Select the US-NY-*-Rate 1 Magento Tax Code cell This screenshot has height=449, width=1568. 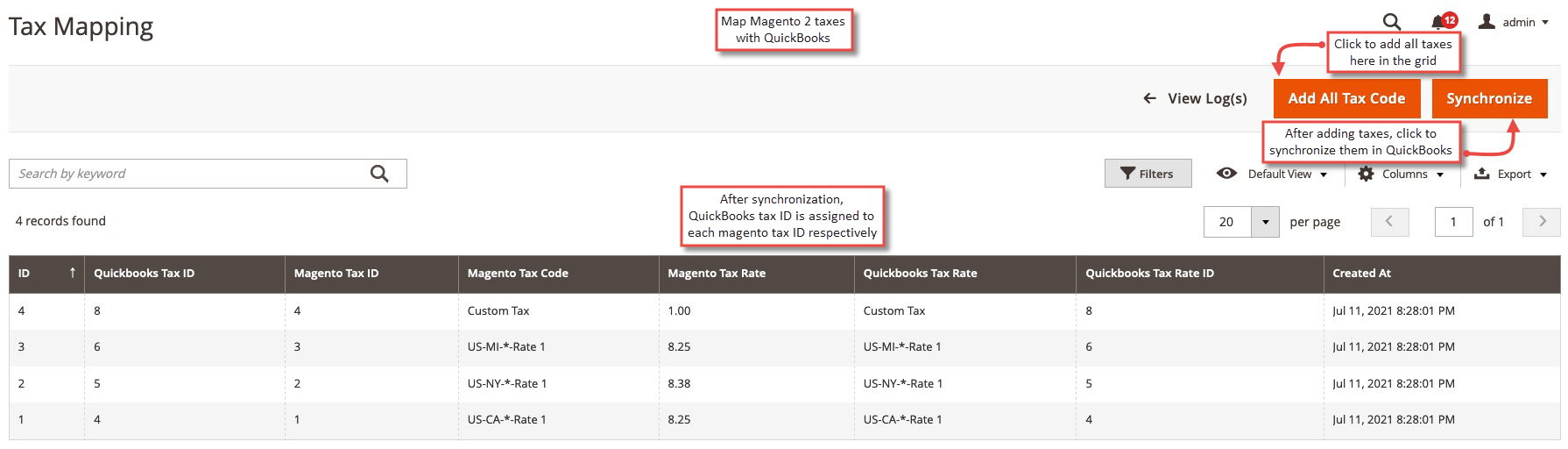click(x=558, y=383)
